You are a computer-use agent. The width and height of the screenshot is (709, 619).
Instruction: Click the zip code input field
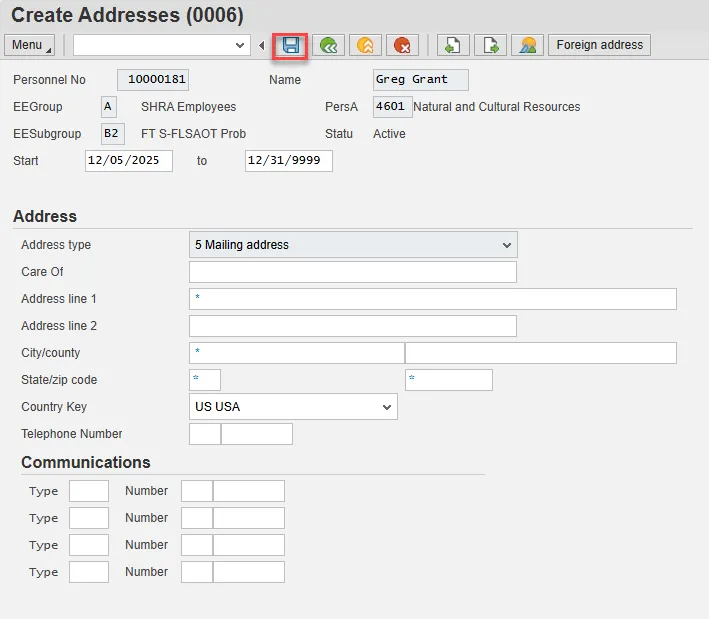click(x=448, y=380)
